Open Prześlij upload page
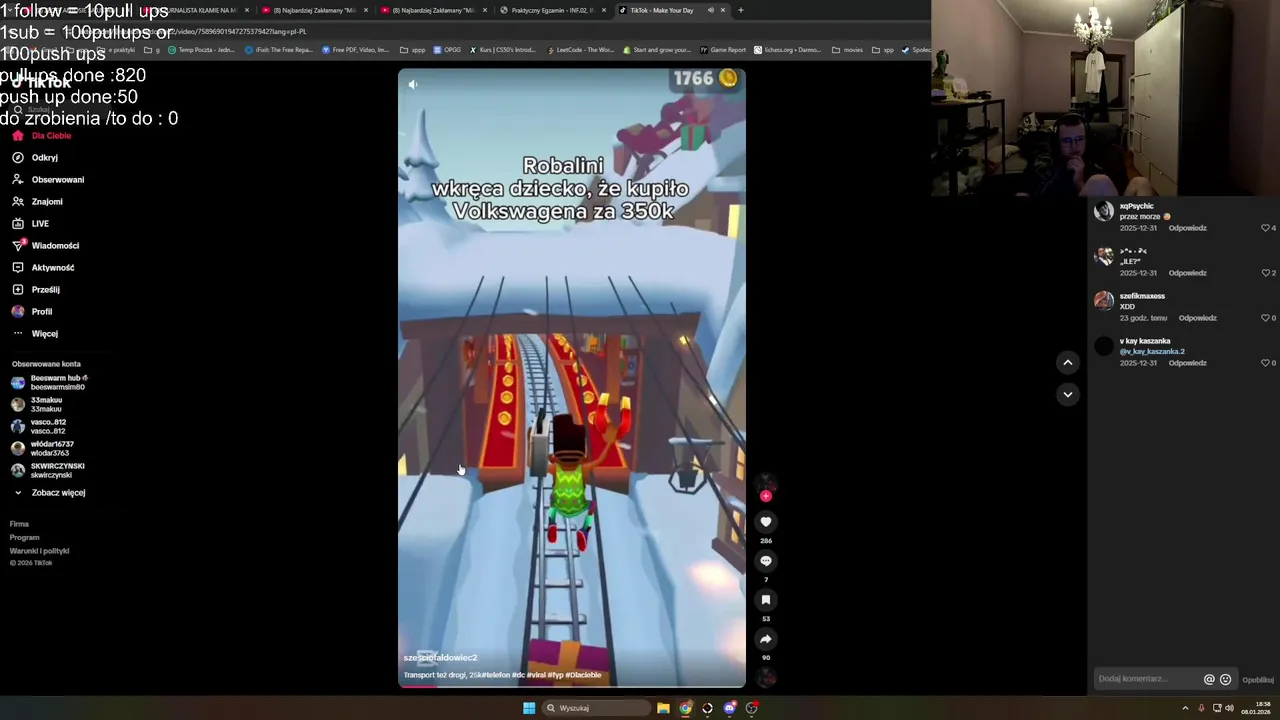The height and width of the screenshot is (720, 1280). click(x=35, y=290)
